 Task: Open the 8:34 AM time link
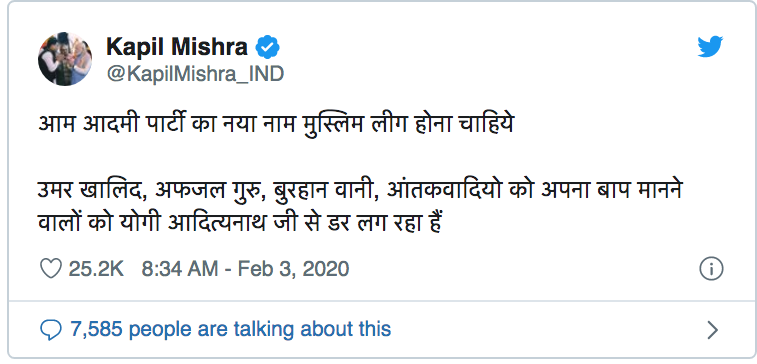coord(180,269)
